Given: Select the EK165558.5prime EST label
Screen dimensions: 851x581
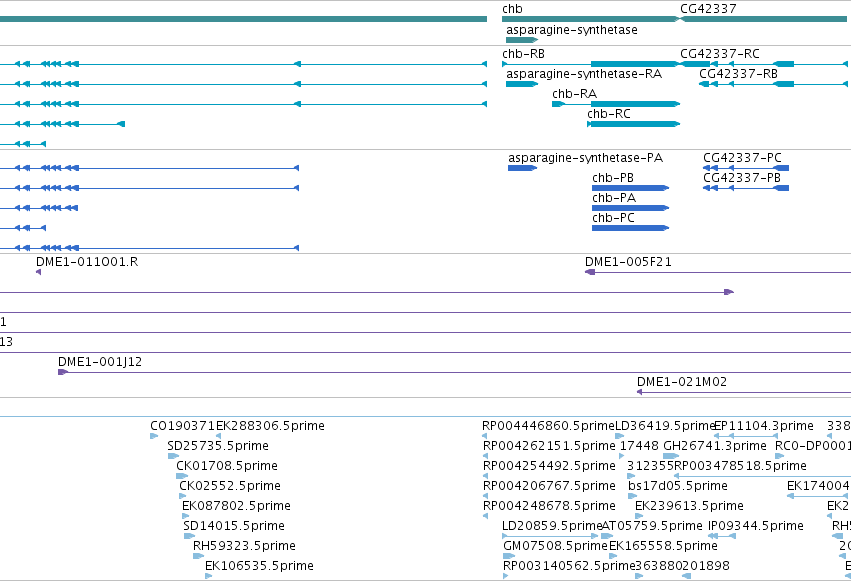Looking at the screenshot, I should pos(663,546).
